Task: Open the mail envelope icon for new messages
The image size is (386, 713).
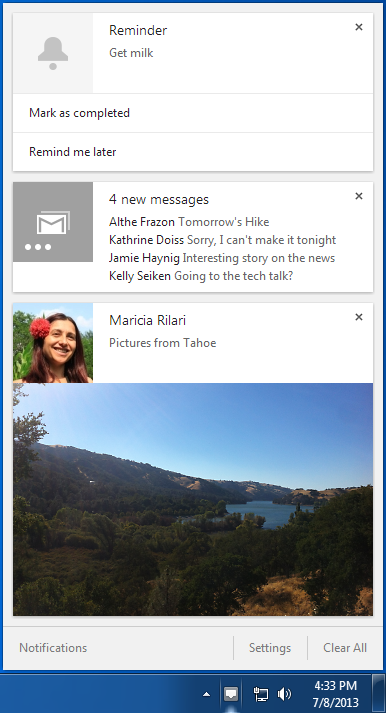Action: [x=53, y=222]
